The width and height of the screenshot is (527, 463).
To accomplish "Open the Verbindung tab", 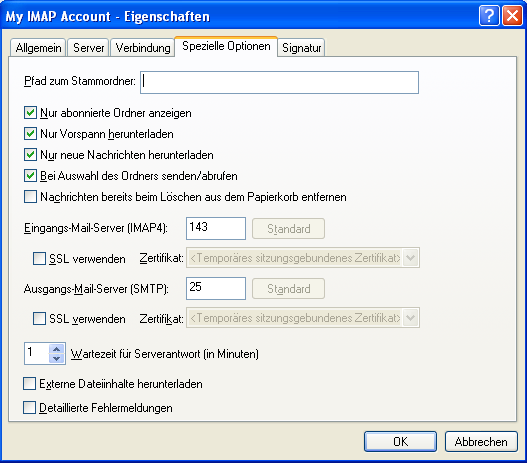I will 143,48.
